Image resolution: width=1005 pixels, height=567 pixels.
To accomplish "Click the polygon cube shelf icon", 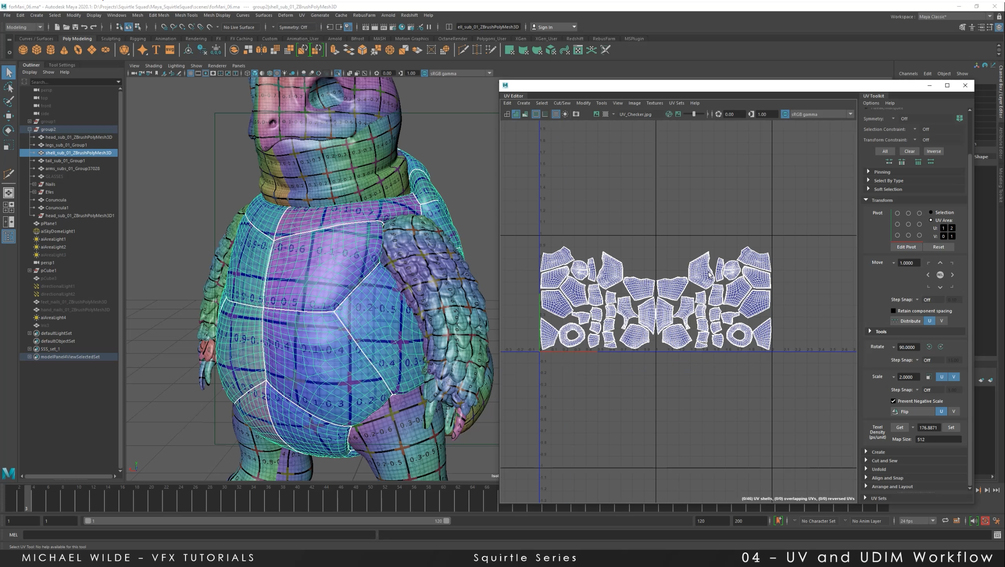I will [x=37, y=49].
